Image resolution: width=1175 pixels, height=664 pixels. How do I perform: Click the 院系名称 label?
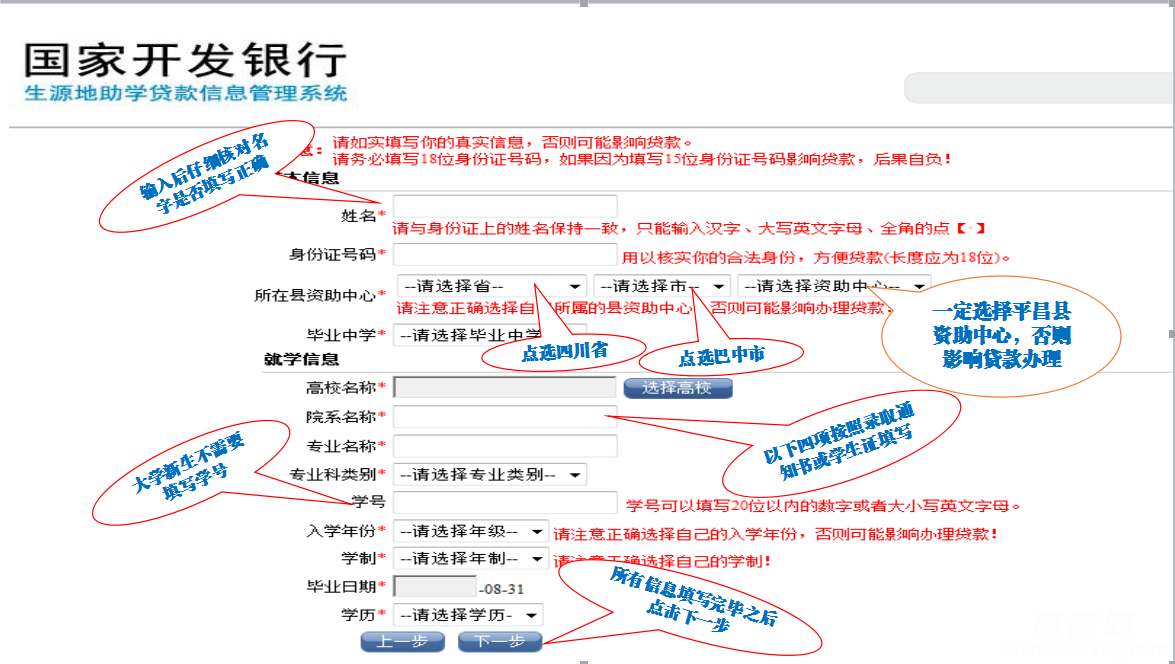coord(342,417)
